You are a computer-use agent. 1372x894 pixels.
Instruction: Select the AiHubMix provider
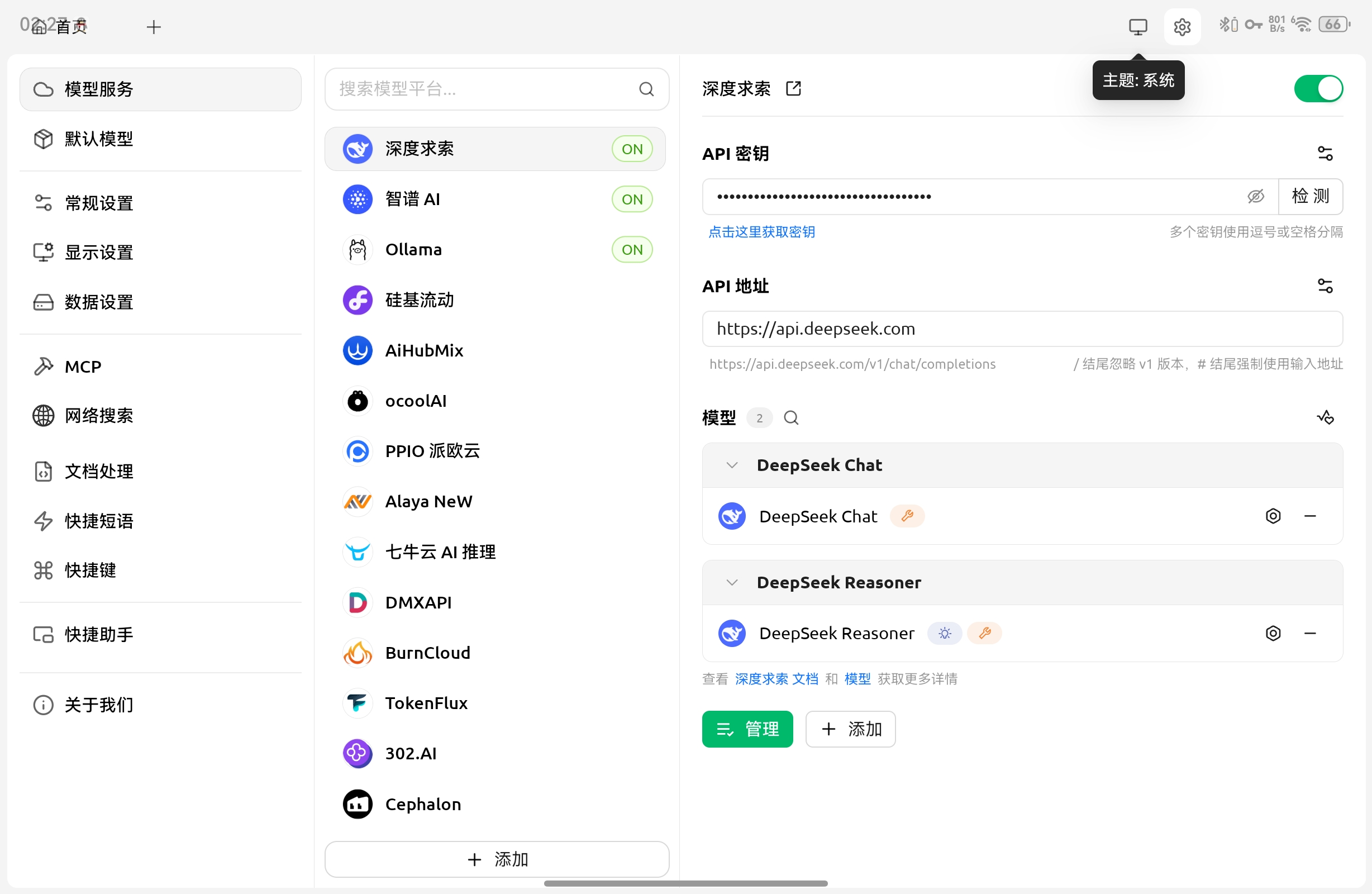[x=494, y=350]
